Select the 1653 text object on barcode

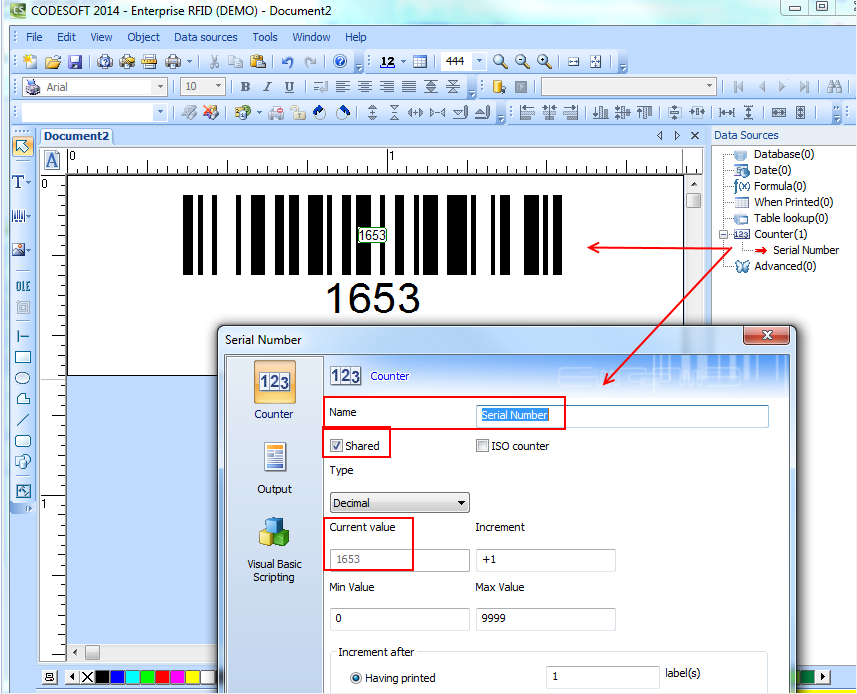[372, 236]
